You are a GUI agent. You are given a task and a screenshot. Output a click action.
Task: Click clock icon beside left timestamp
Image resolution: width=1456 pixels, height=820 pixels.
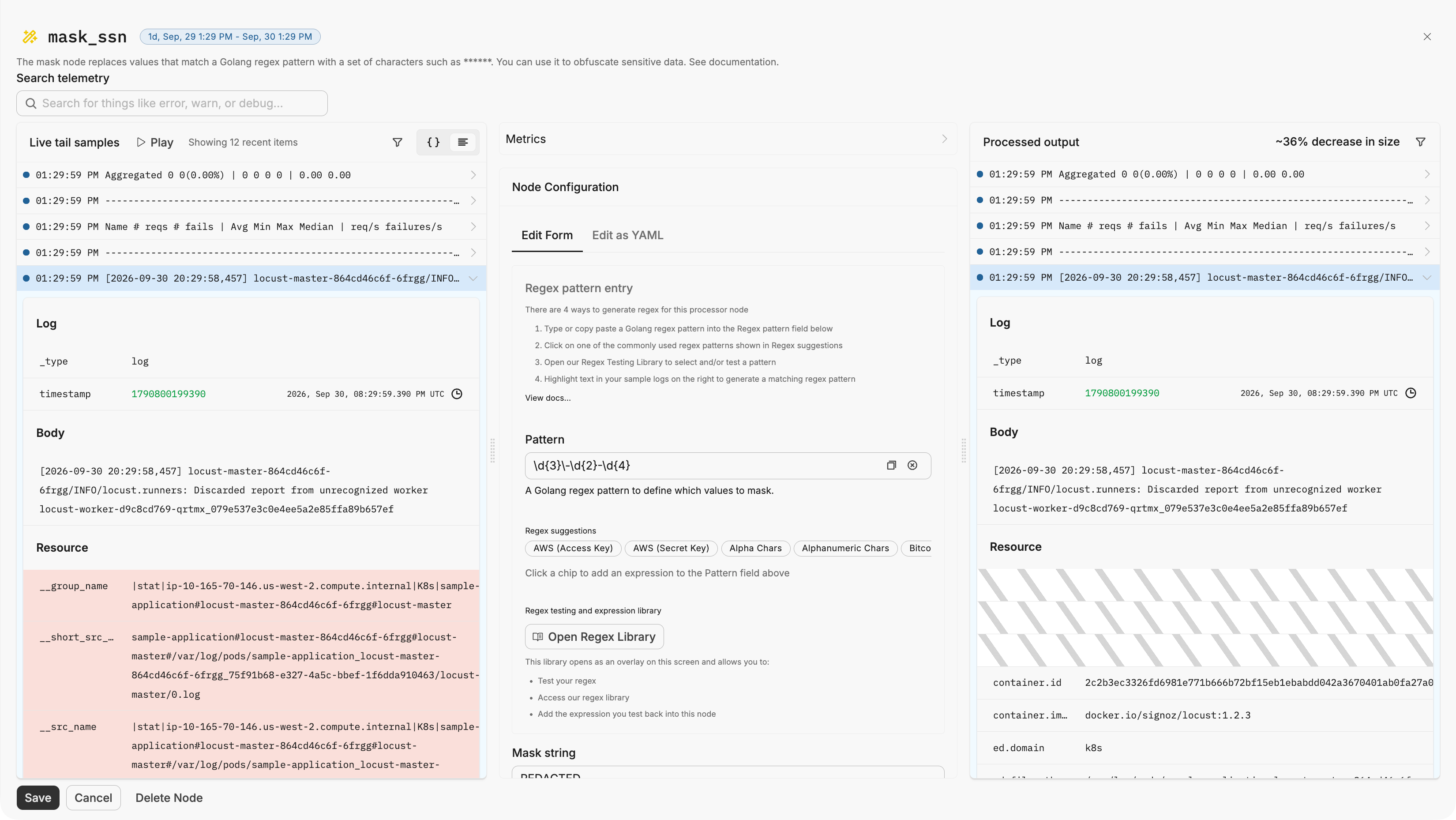(457, 394)
